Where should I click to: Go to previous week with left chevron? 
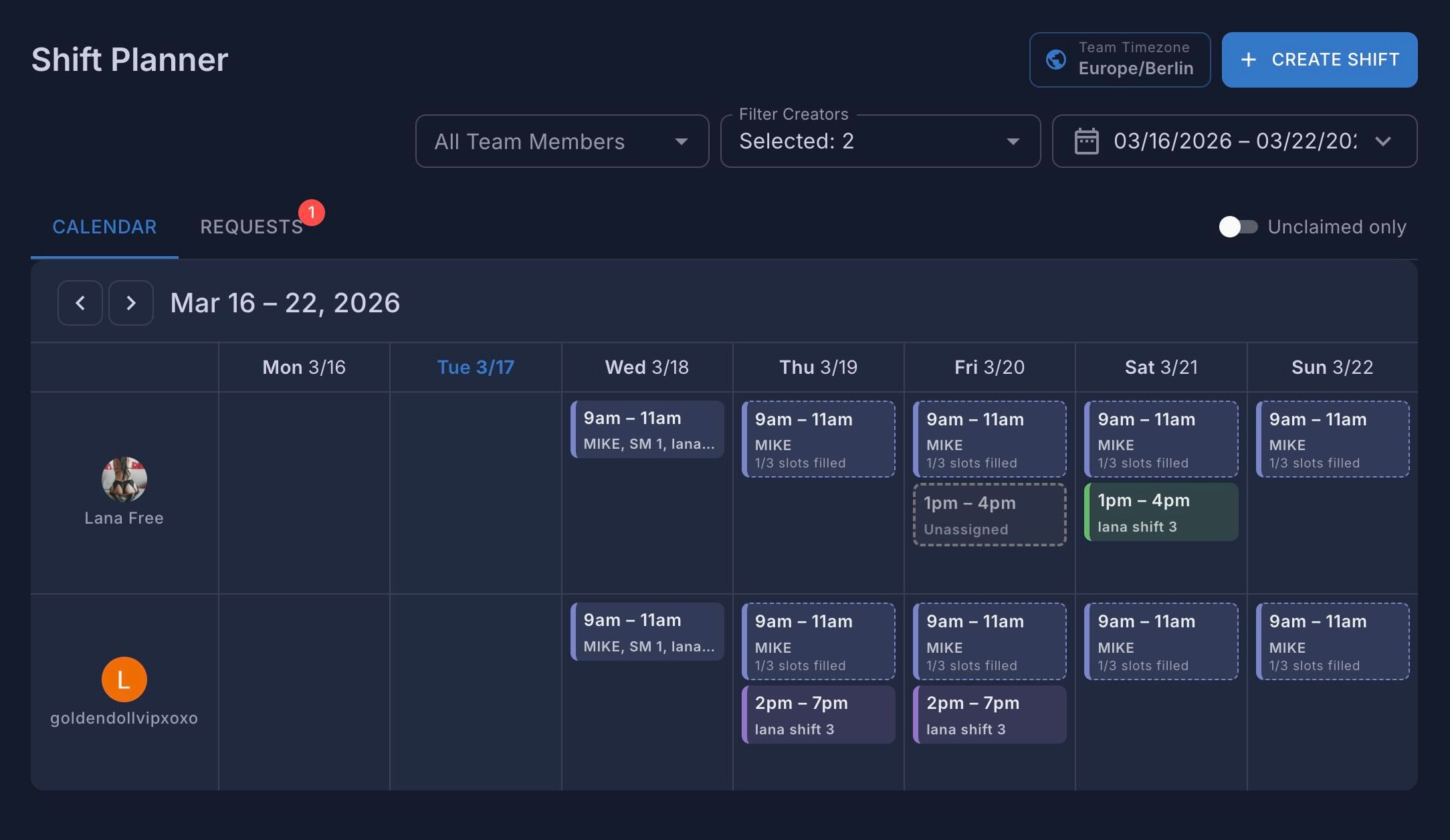[x=80, y=303]
